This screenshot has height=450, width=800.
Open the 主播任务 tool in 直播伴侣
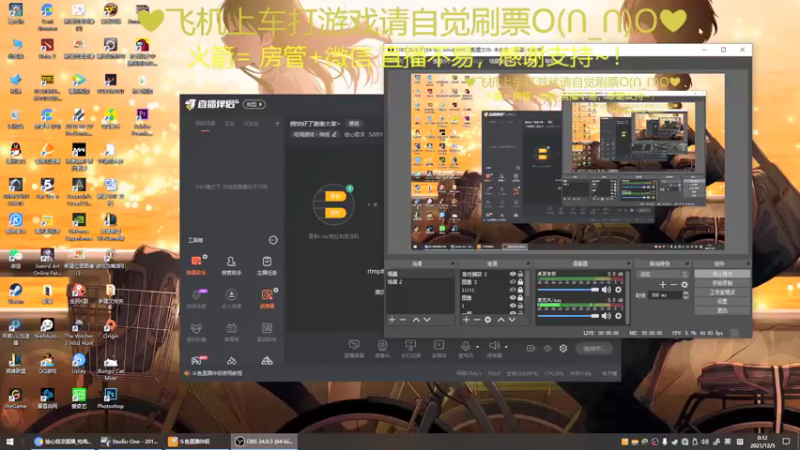coord(267,265)
